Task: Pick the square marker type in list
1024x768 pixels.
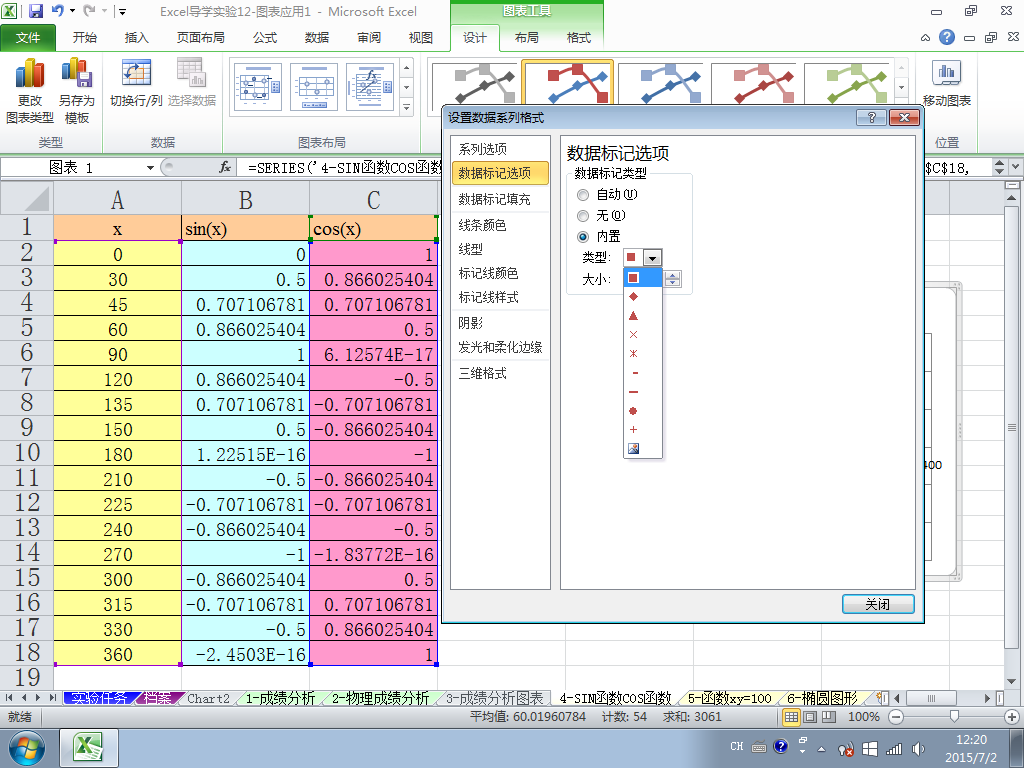Action: [633, 278]
